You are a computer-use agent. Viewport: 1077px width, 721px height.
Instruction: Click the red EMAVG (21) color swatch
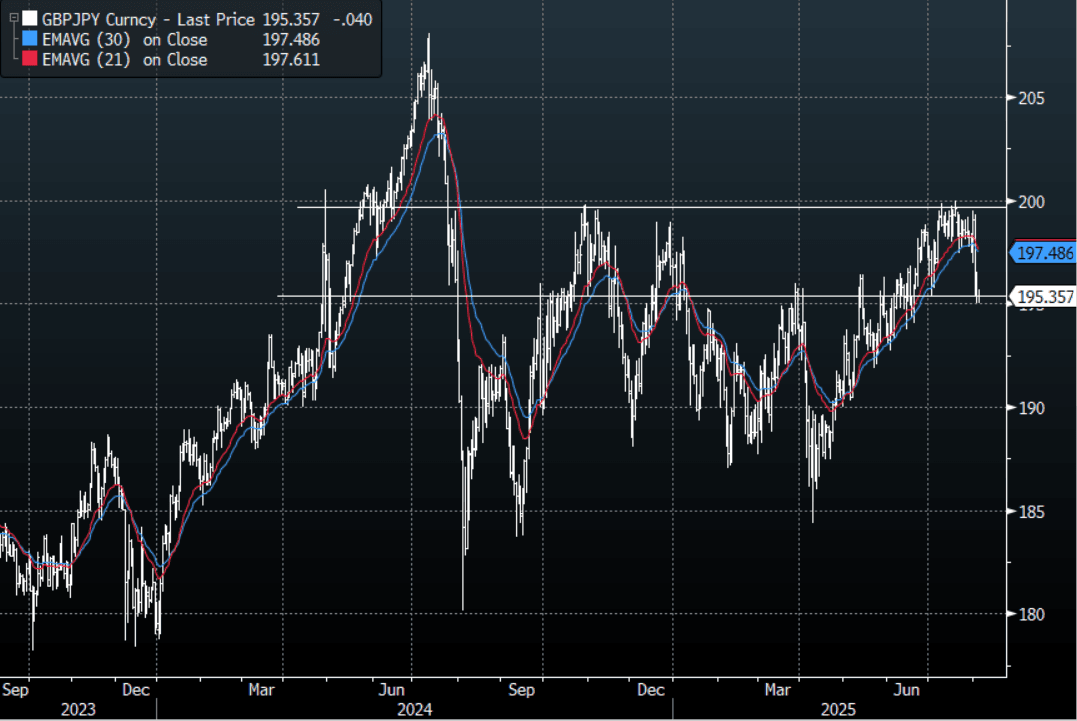[30, 60]
